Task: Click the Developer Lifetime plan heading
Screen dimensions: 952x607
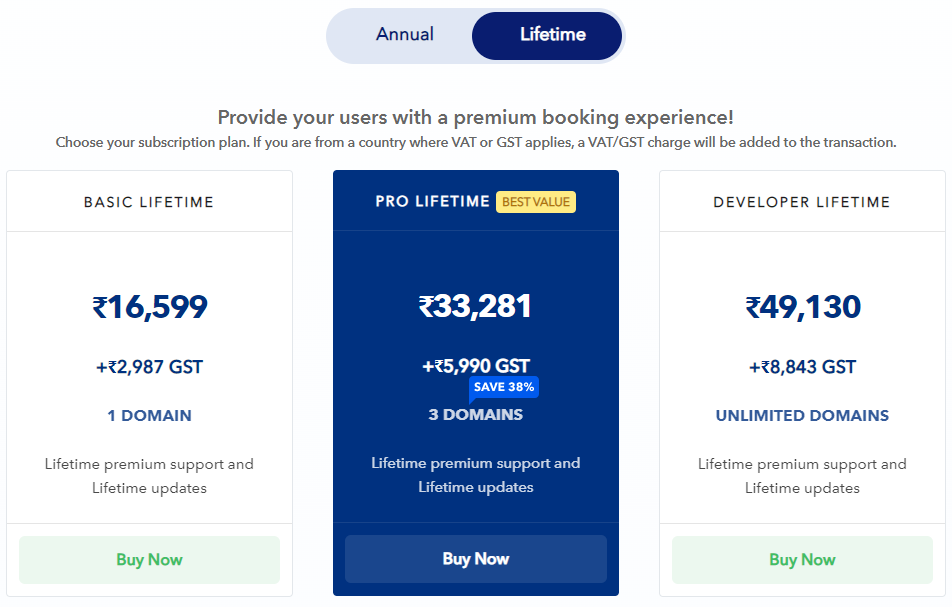Action: 802,202
